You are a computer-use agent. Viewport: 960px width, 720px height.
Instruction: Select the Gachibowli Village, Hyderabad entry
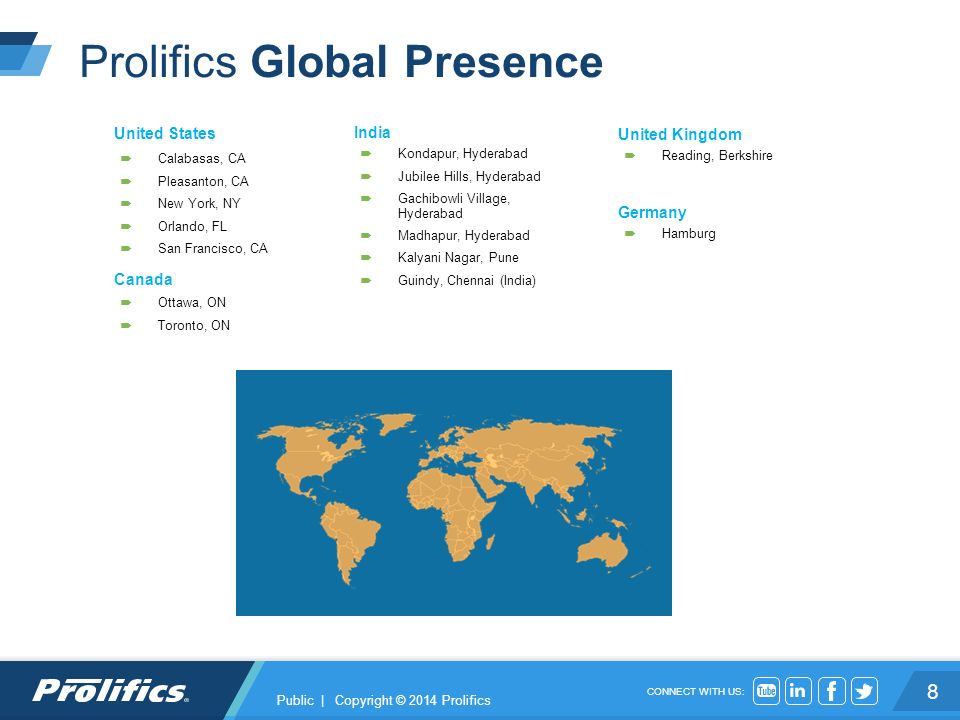click(454, 206)
